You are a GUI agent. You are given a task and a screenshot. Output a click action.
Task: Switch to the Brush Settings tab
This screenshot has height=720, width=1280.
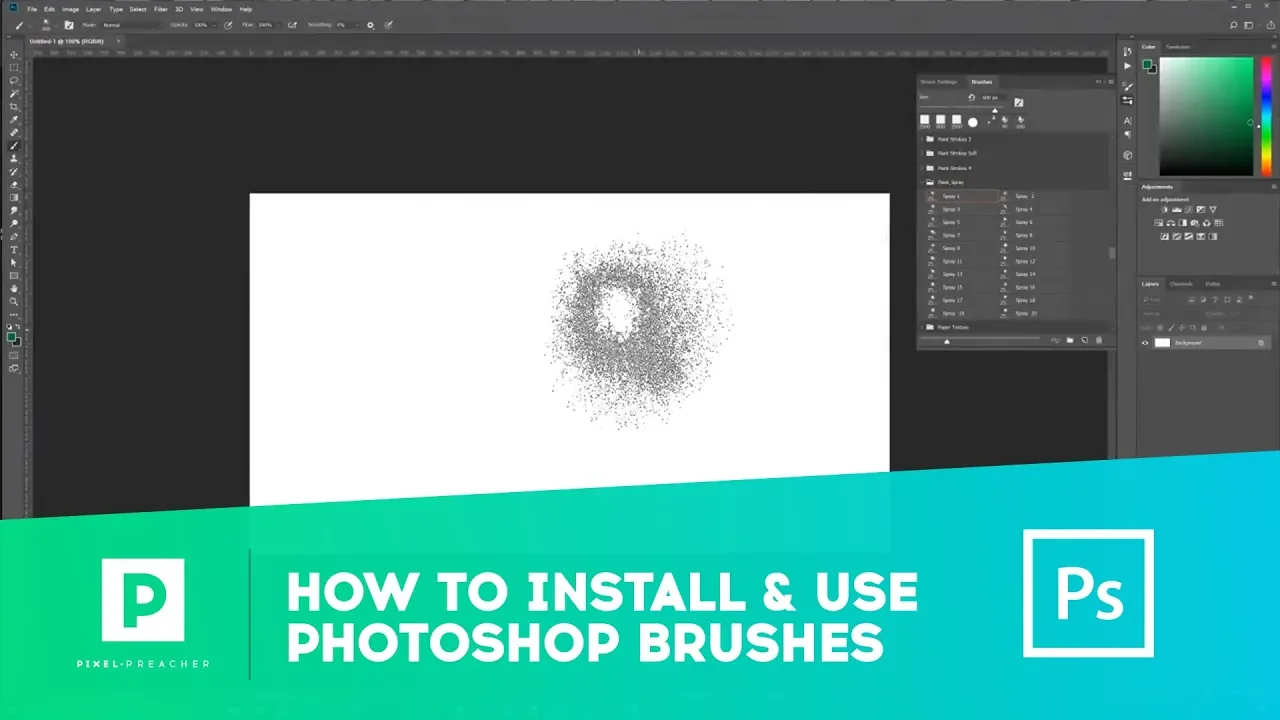(938, 82)
